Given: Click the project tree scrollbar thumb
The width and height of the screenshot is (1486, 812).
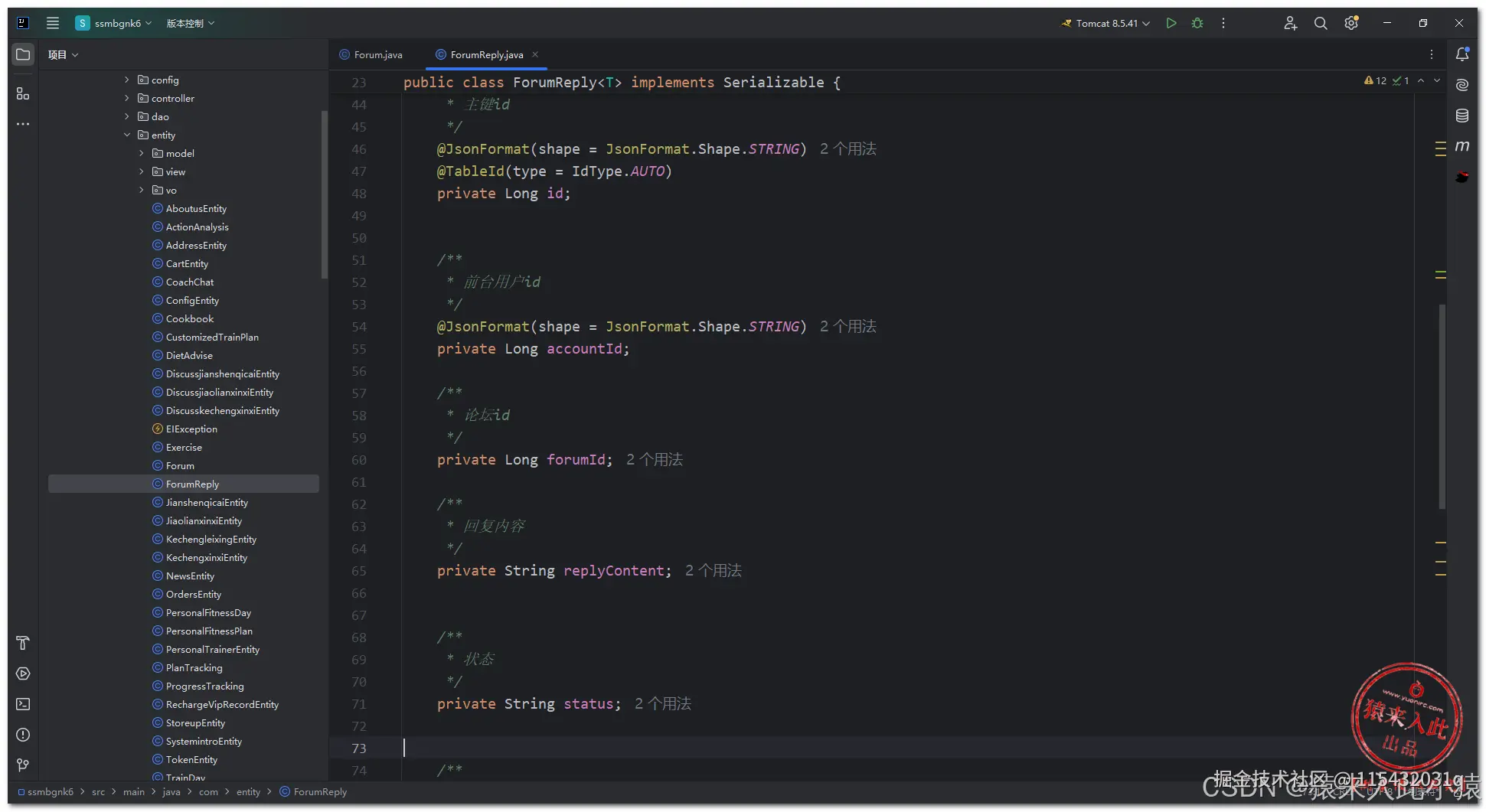Looking at the screenshot, I should [x=325, y=194].
